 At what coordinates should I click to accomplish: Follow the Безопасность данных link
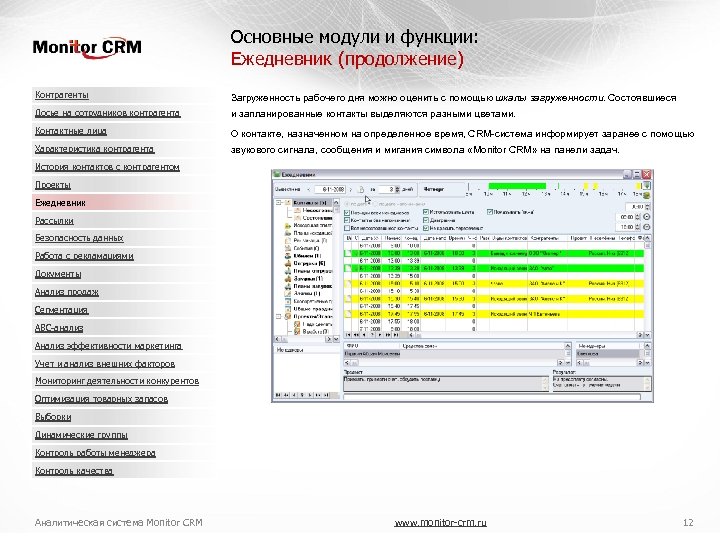(x=79, y=238)
